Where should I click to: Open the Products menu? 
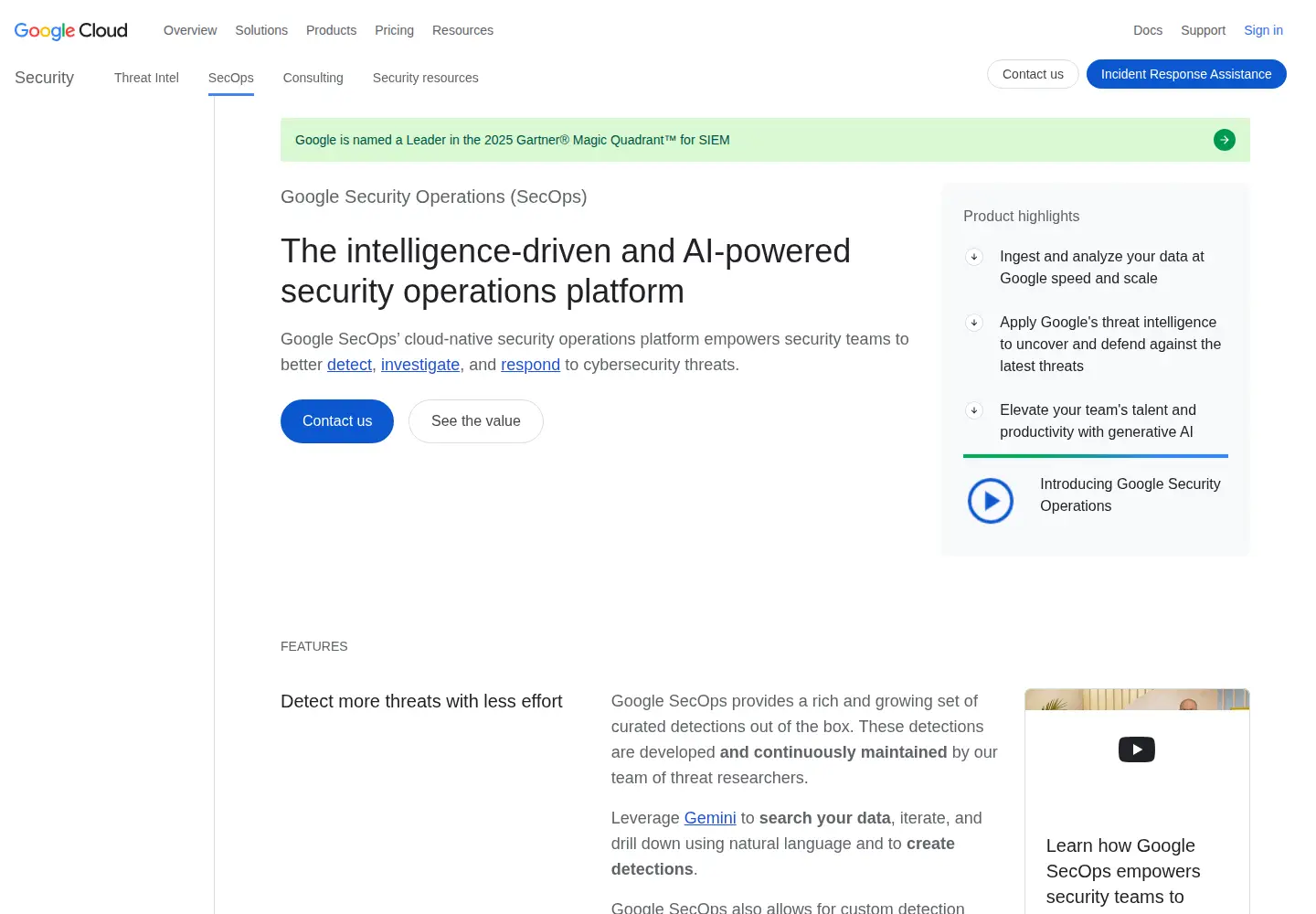(331, 30)
